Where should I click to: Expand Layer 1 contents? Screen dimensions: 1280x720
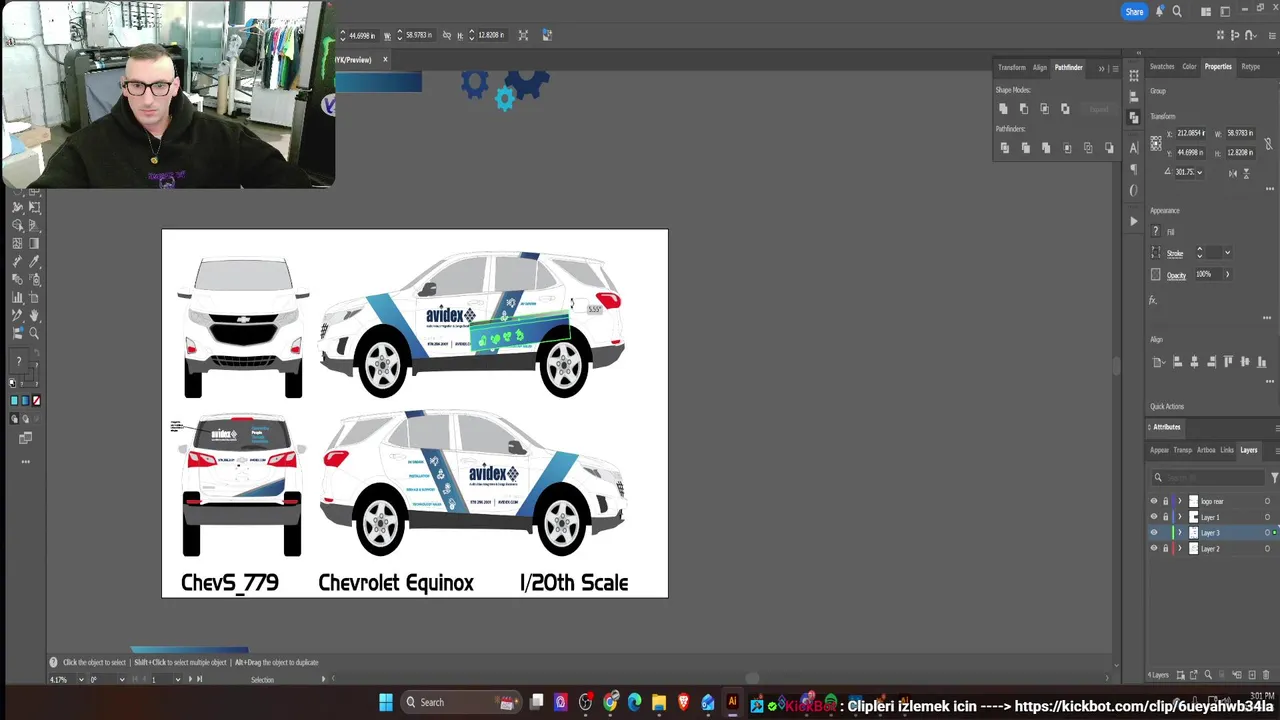click(1180, 517)
